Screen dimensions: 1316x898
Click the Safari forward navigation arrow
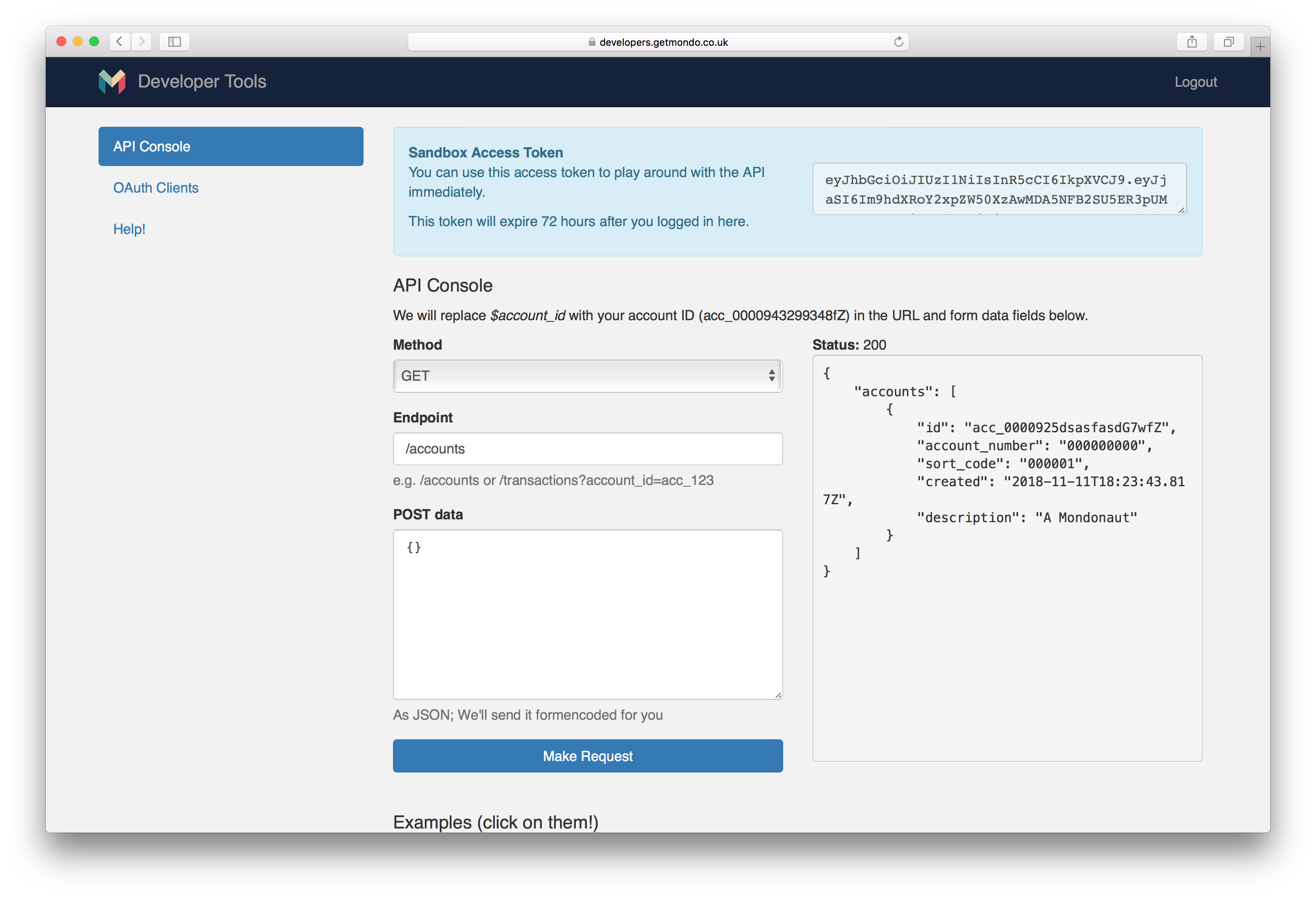[x=141, y=41]
